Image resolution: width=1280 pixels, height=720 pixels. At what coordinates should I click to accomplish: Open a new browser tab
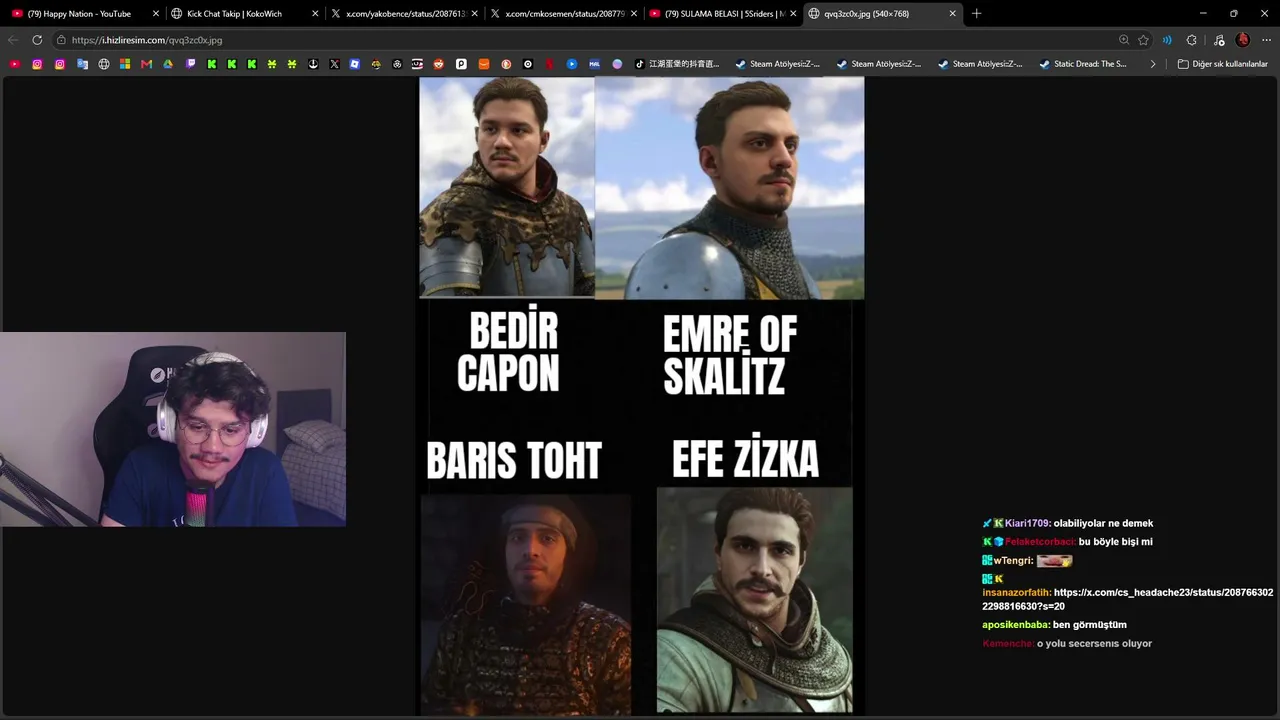[x=976, y=14]
